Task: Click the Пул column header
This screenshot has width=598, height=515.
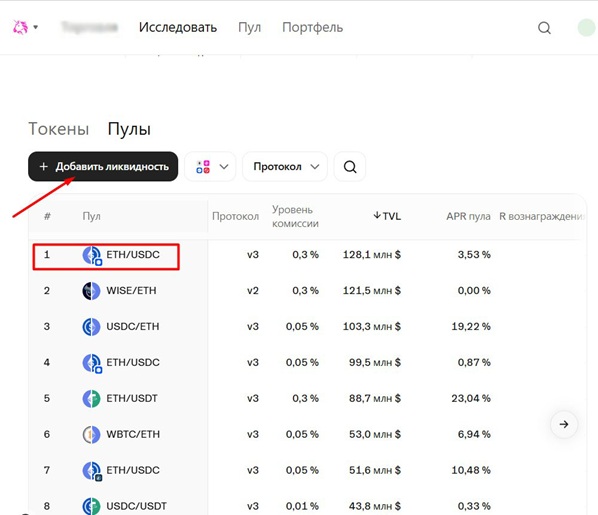Action: coord(92,216)
